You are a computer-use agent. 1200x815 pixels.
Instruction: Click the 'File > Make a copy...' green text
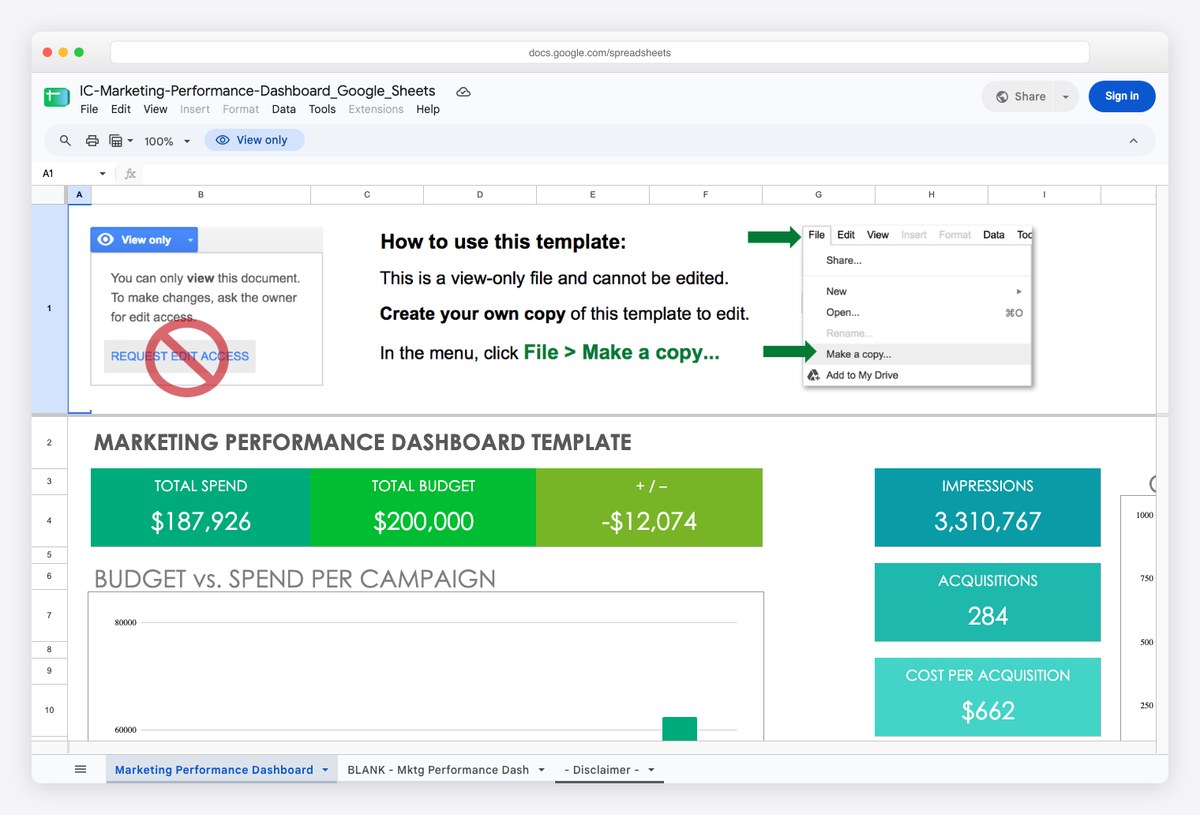click(622, 353)
